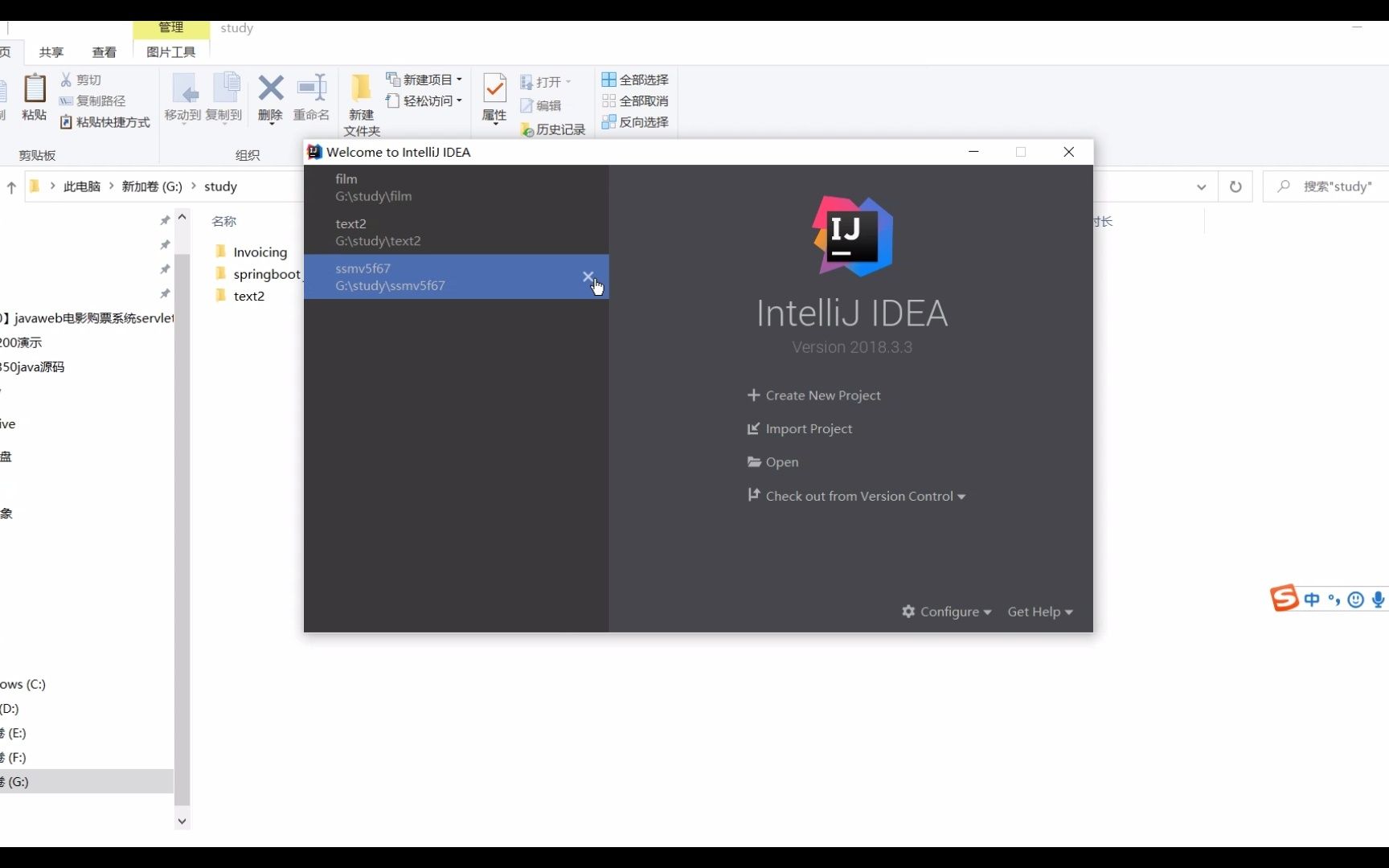Open New item dropdown in ribbon

(x=424, y=80)
